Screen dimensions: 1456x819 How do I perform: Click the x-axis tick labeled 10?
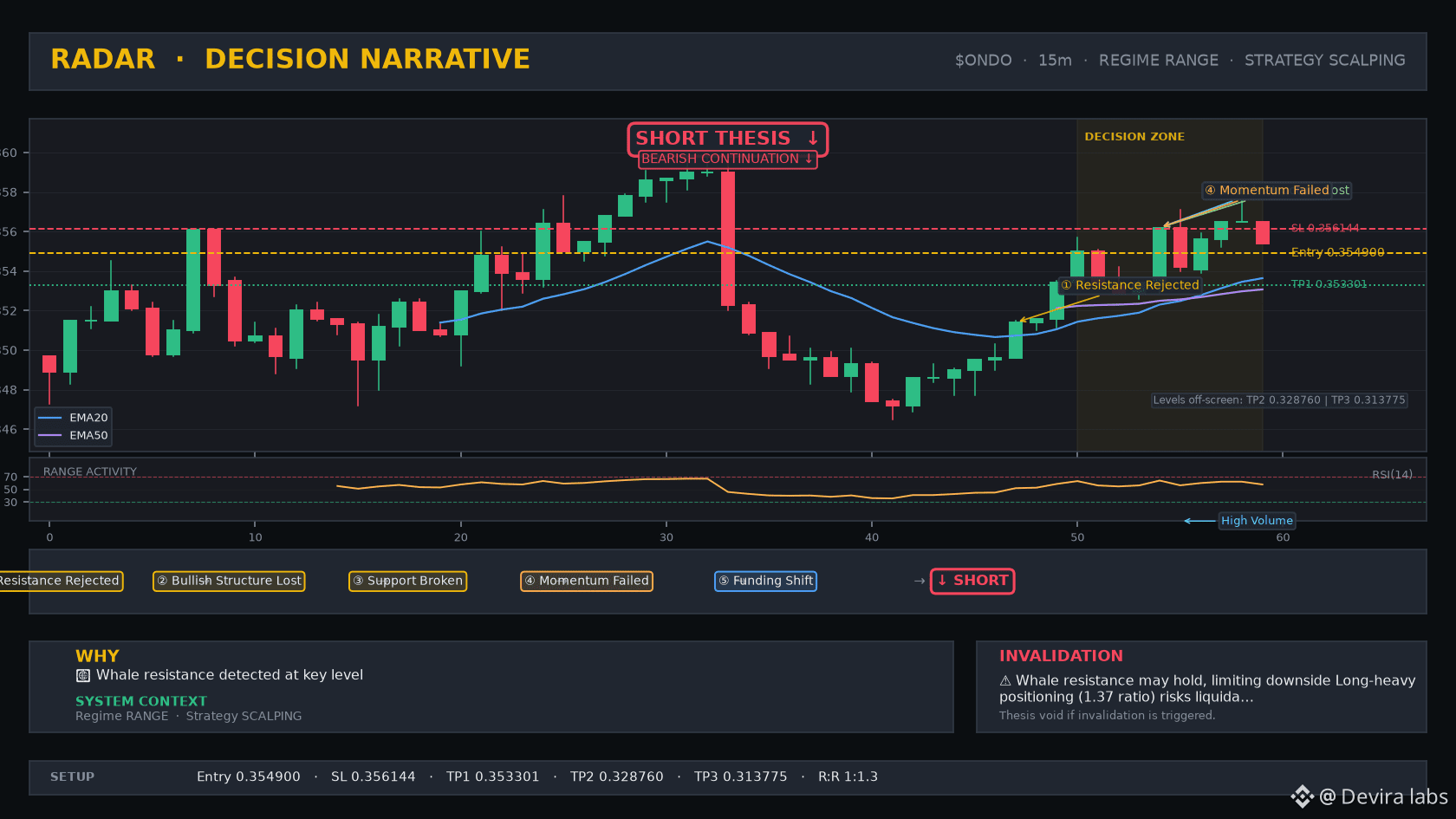[256, 537]
